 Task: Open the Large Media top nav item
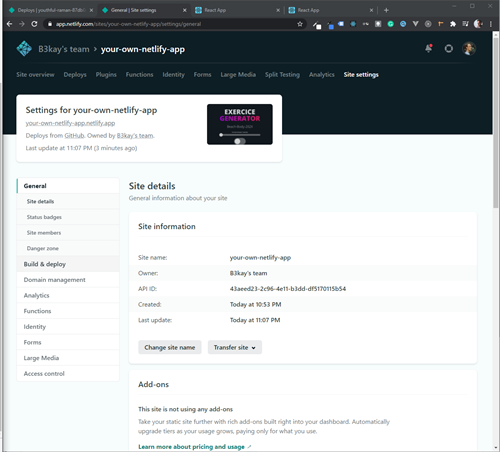pyautogui.click(x=238, y=75)
